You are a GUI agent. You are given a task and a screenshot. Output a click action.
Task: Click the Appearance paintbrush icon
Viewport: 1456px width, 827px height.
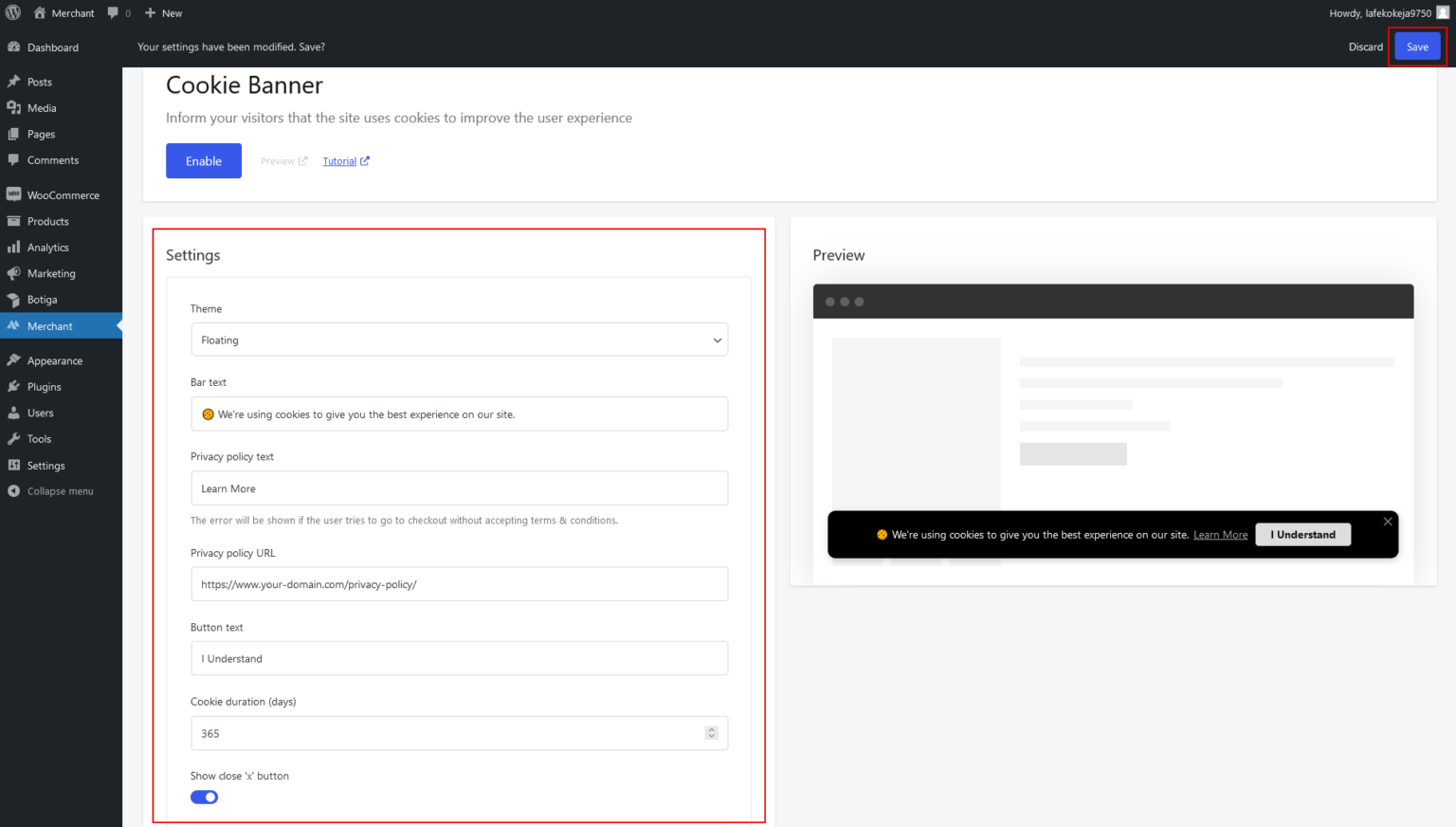click(x=13, y=360)
